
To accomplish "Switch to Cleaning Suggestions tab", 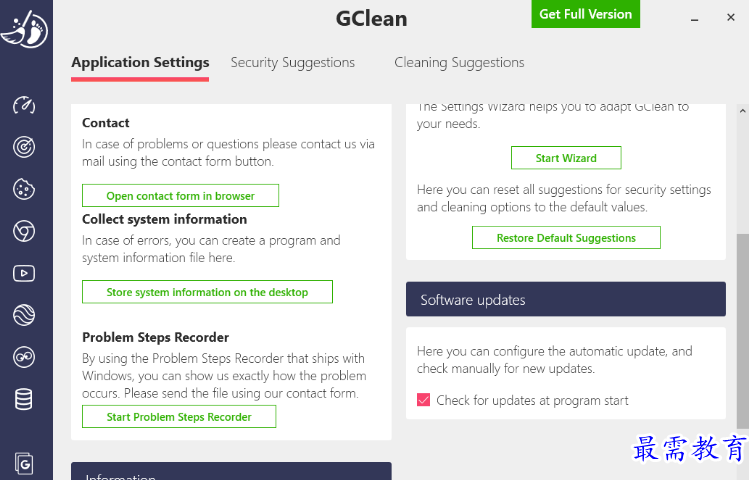I will tap(459, 62).
